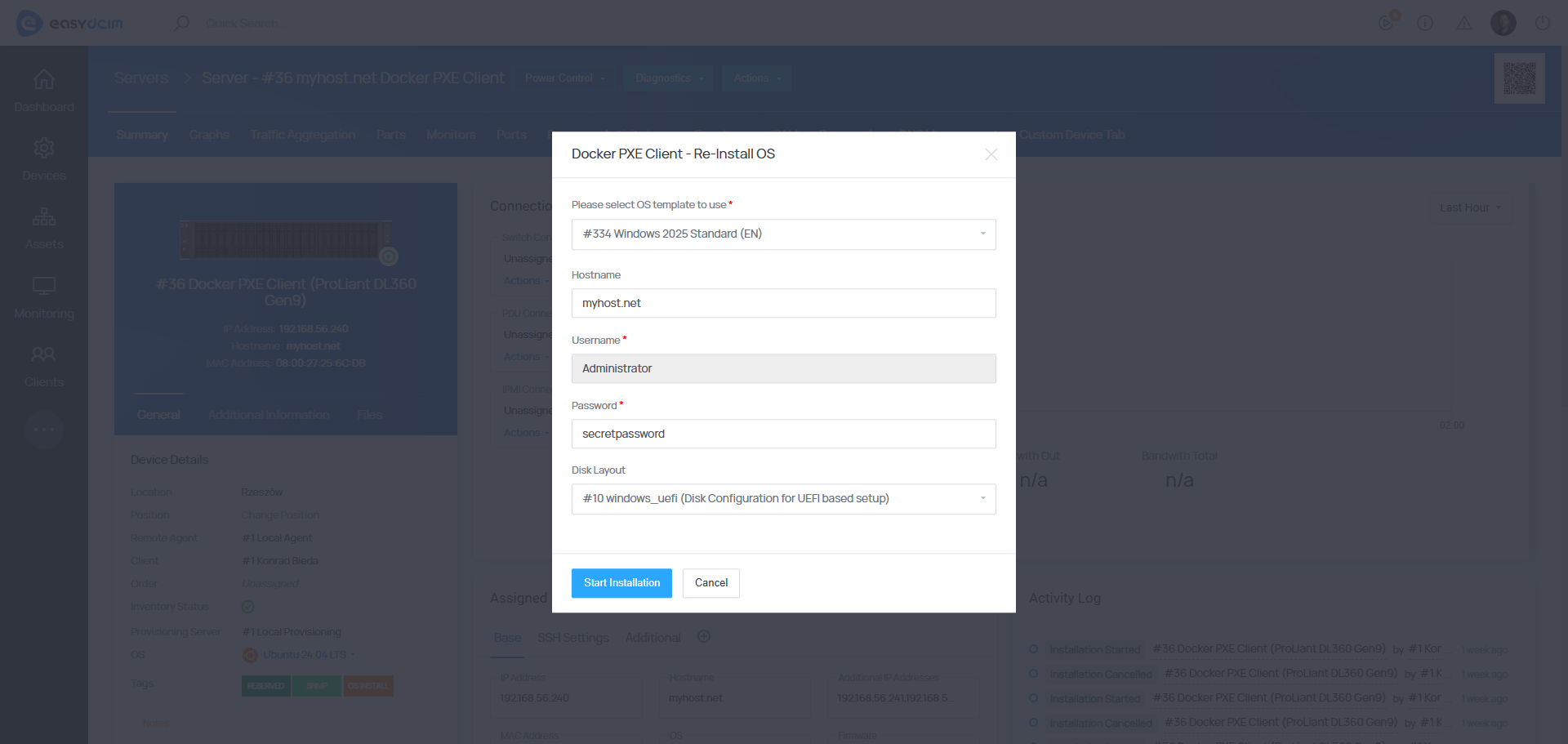Image resolution: width=1568 pixels, height=744 pixels.
Task: Switch to the SSH Settings tab
Action: click(573, 638)
